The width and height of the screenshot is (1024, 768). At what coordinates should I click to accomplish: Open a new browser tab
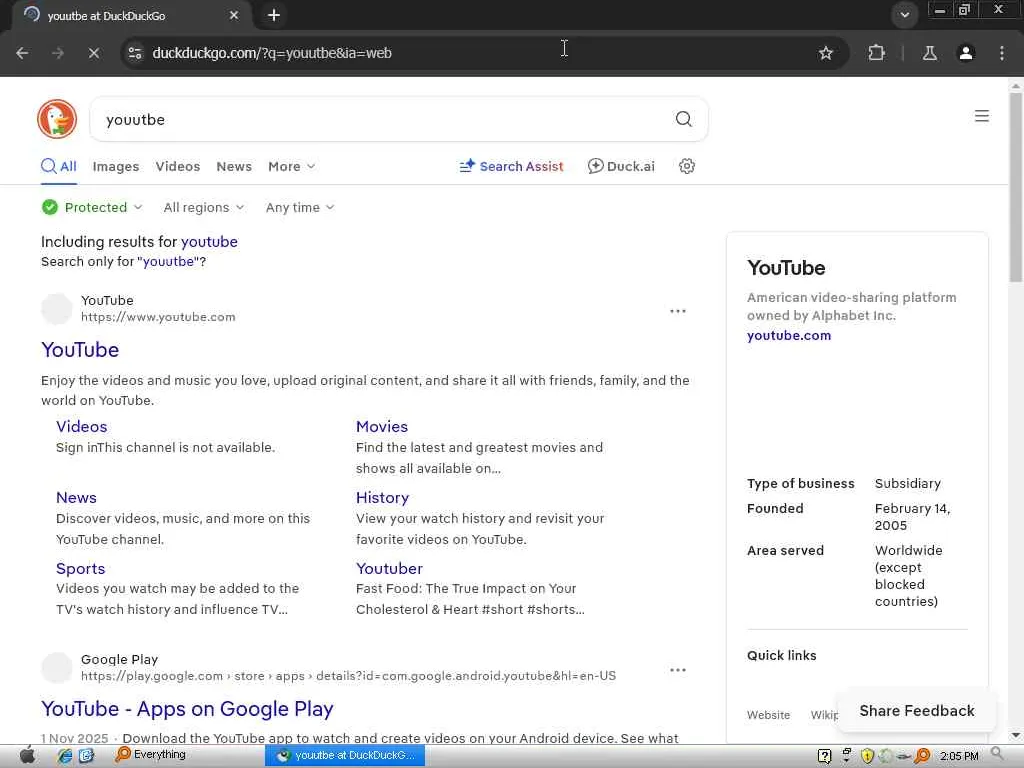point(274,15)
